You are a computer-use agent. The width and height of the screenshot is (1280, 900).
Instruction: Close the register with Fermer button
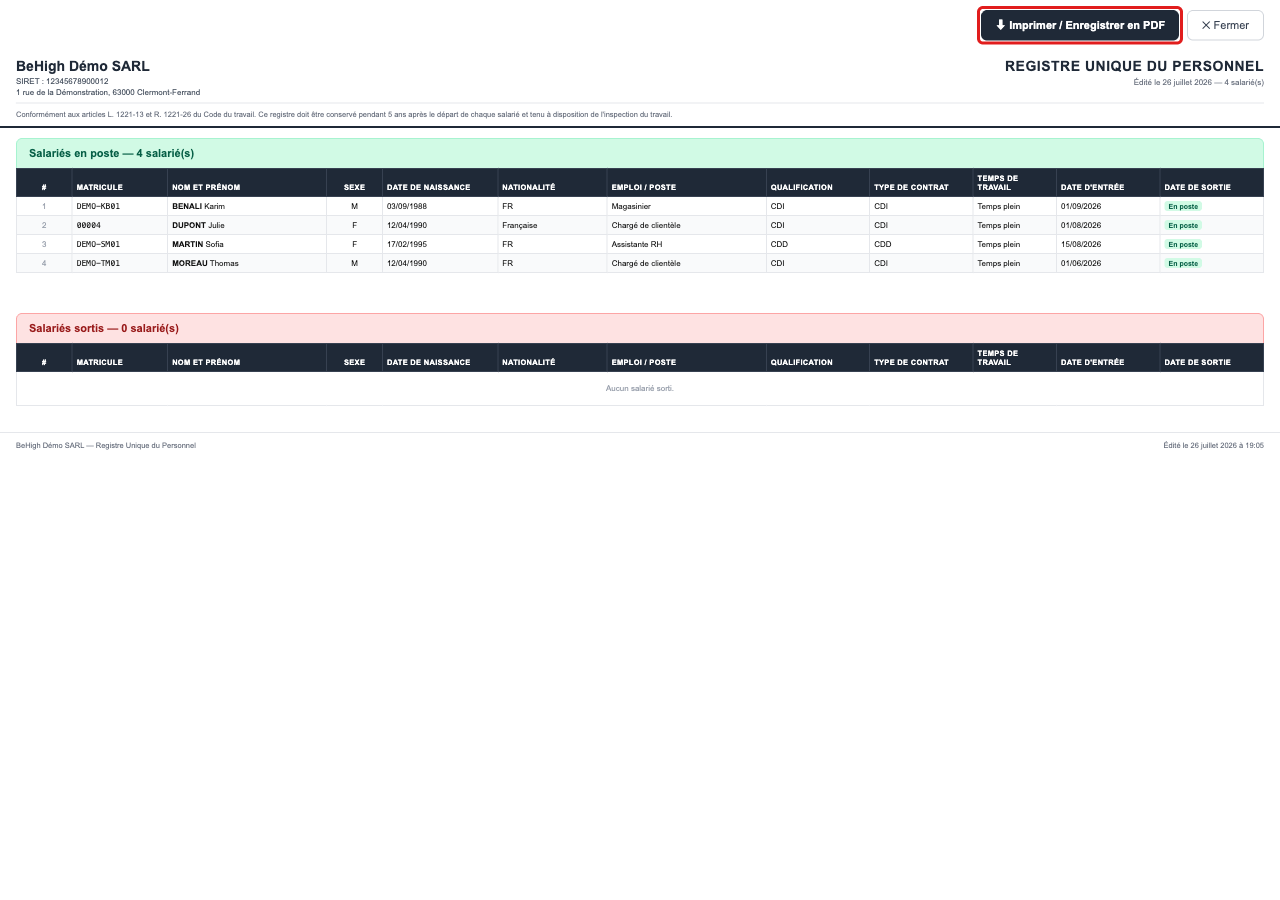(x=1225, y=25)
